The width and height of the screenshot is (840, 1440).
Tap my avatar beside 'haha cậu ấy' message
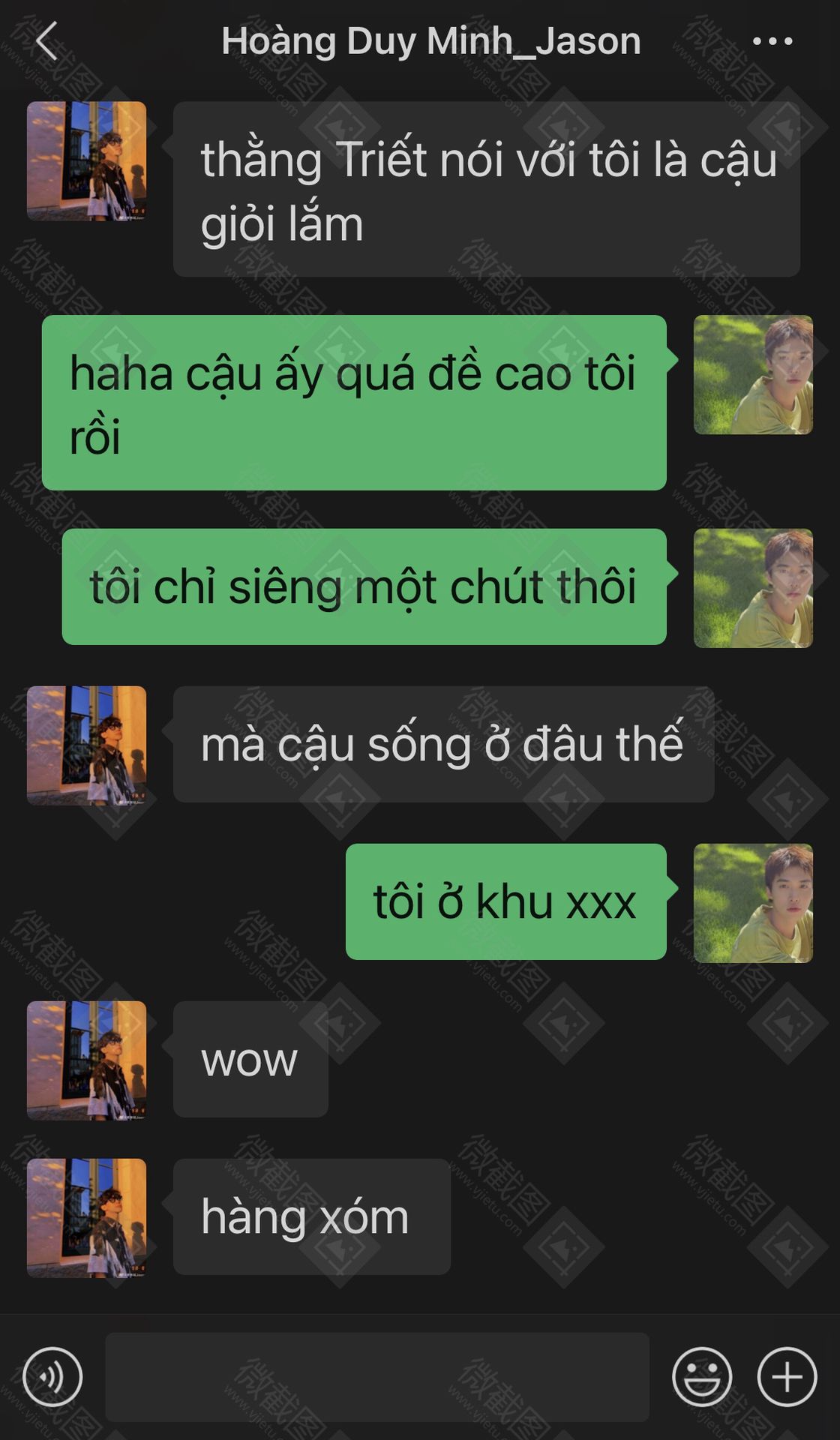[753, 375]
